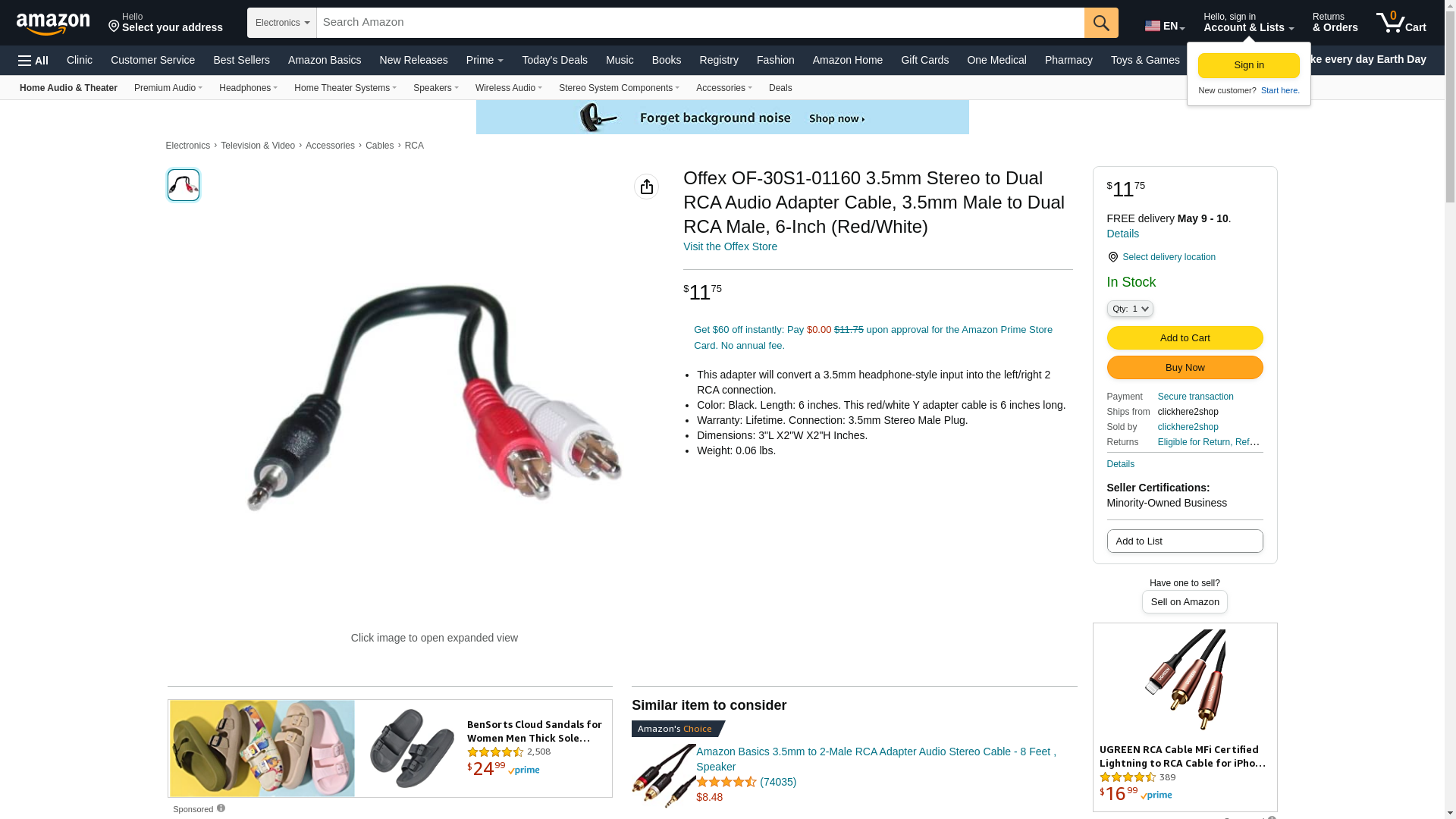
Task: Open the All hamburger menu
Action: (33, 61)
